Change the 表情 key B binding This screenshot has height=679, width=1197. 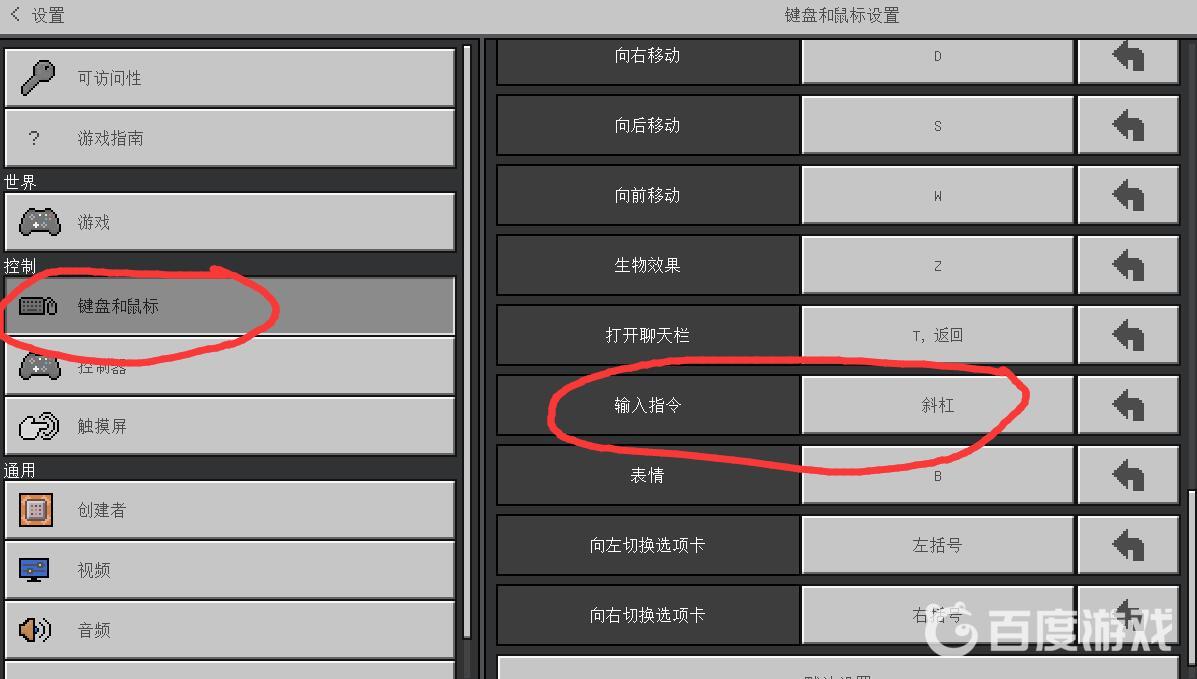tap(937, 476)
